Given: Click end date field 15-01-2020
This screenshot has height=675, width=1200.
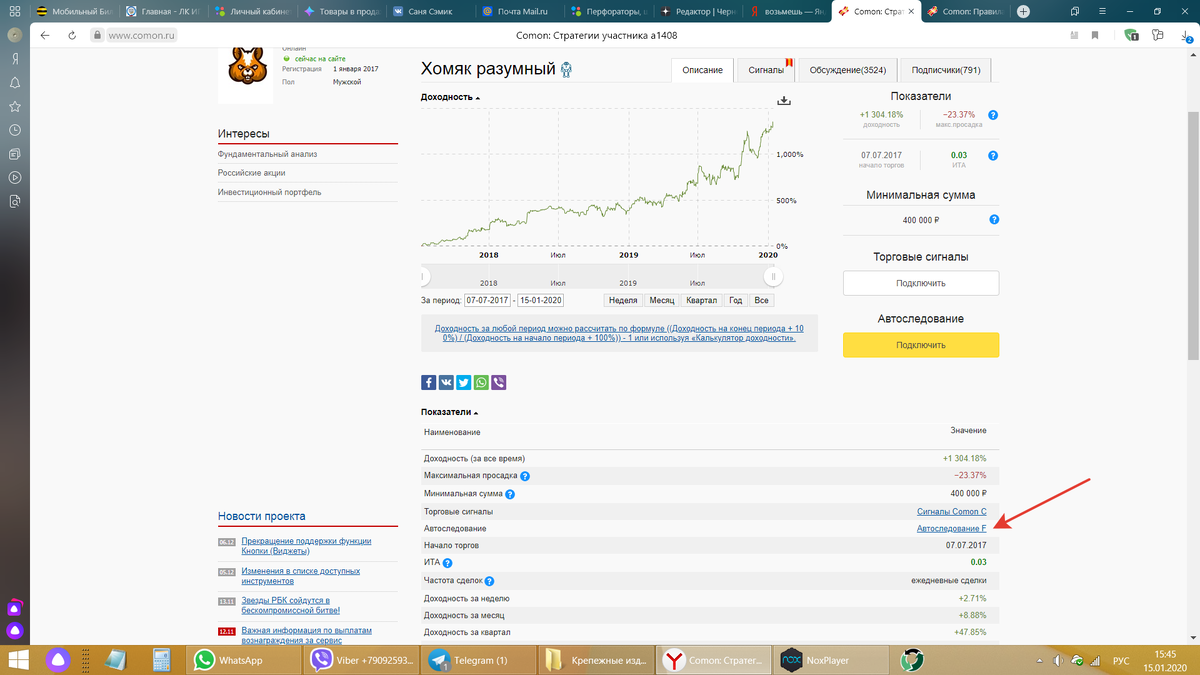Looking at the screenshot, I should pyautogui.click(x=541, y=300).
